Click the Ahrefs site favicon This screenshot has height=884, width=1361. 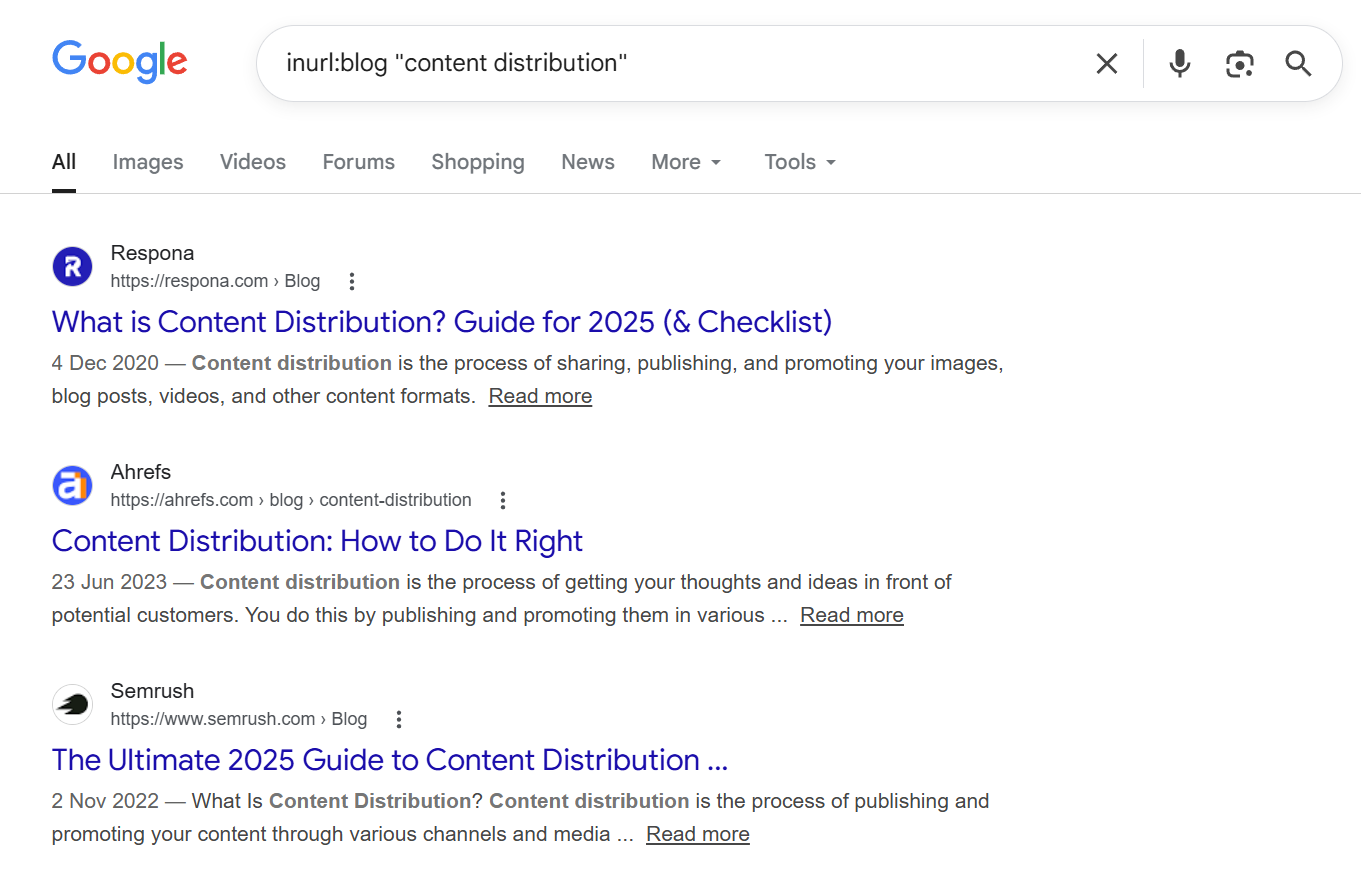(71, 485)
